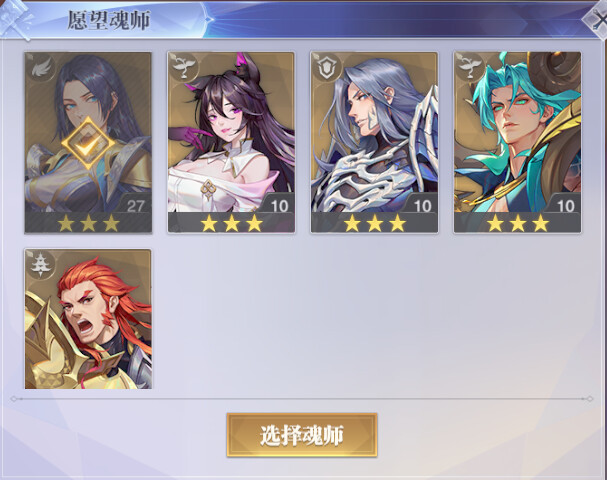
Task: Click the tree-shaped class icon on the red-haired card
Action: point(40,265)
